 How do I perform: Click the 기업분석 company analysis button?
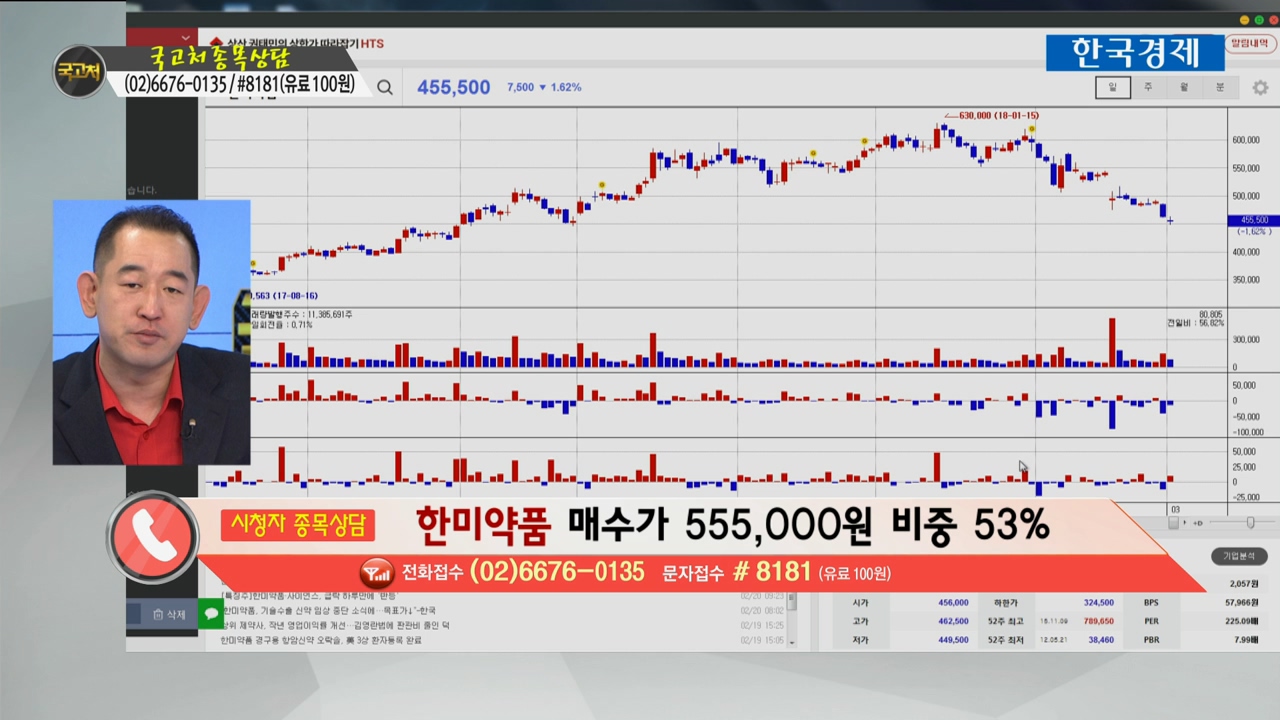click(x=1239, y=556)
